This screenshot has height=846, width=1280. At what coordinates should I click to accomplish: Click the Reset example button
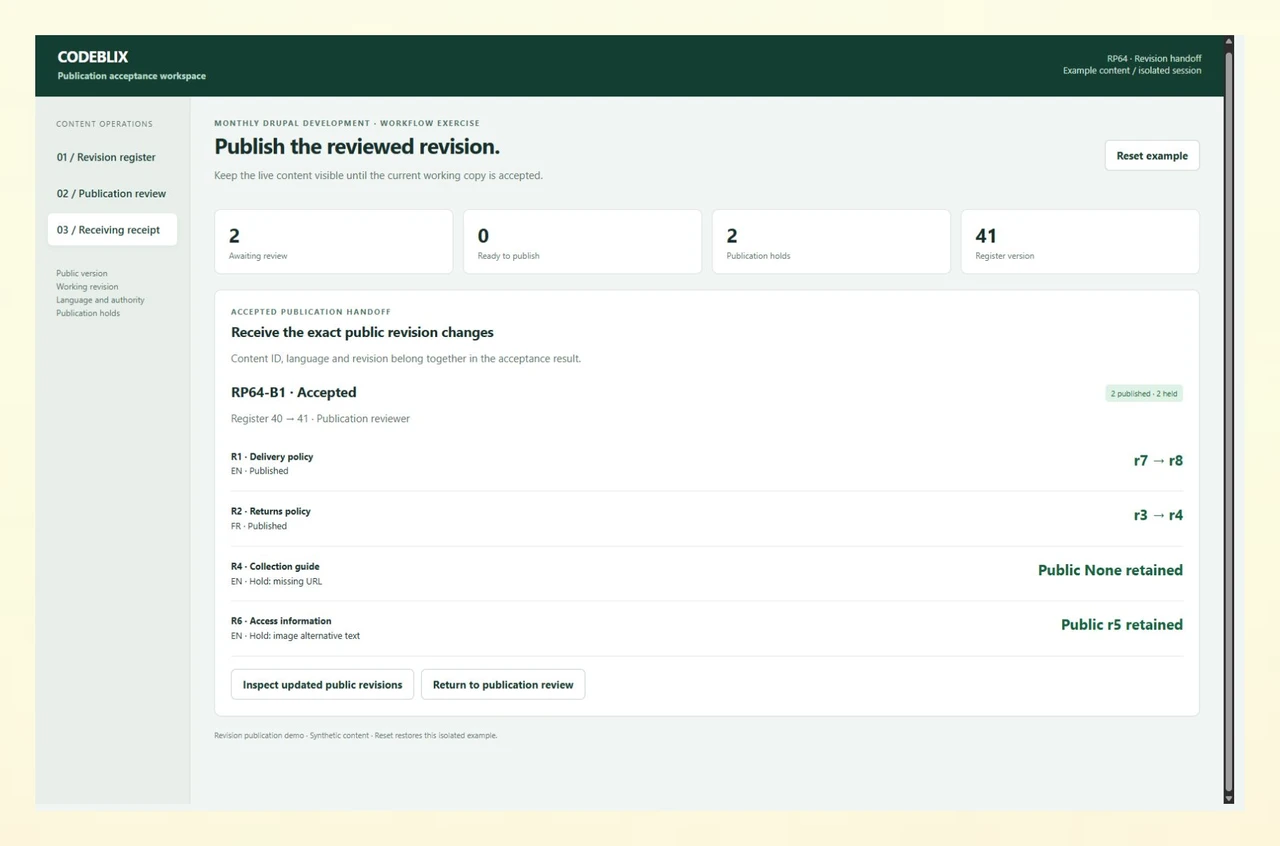[x=1152, y=156]
